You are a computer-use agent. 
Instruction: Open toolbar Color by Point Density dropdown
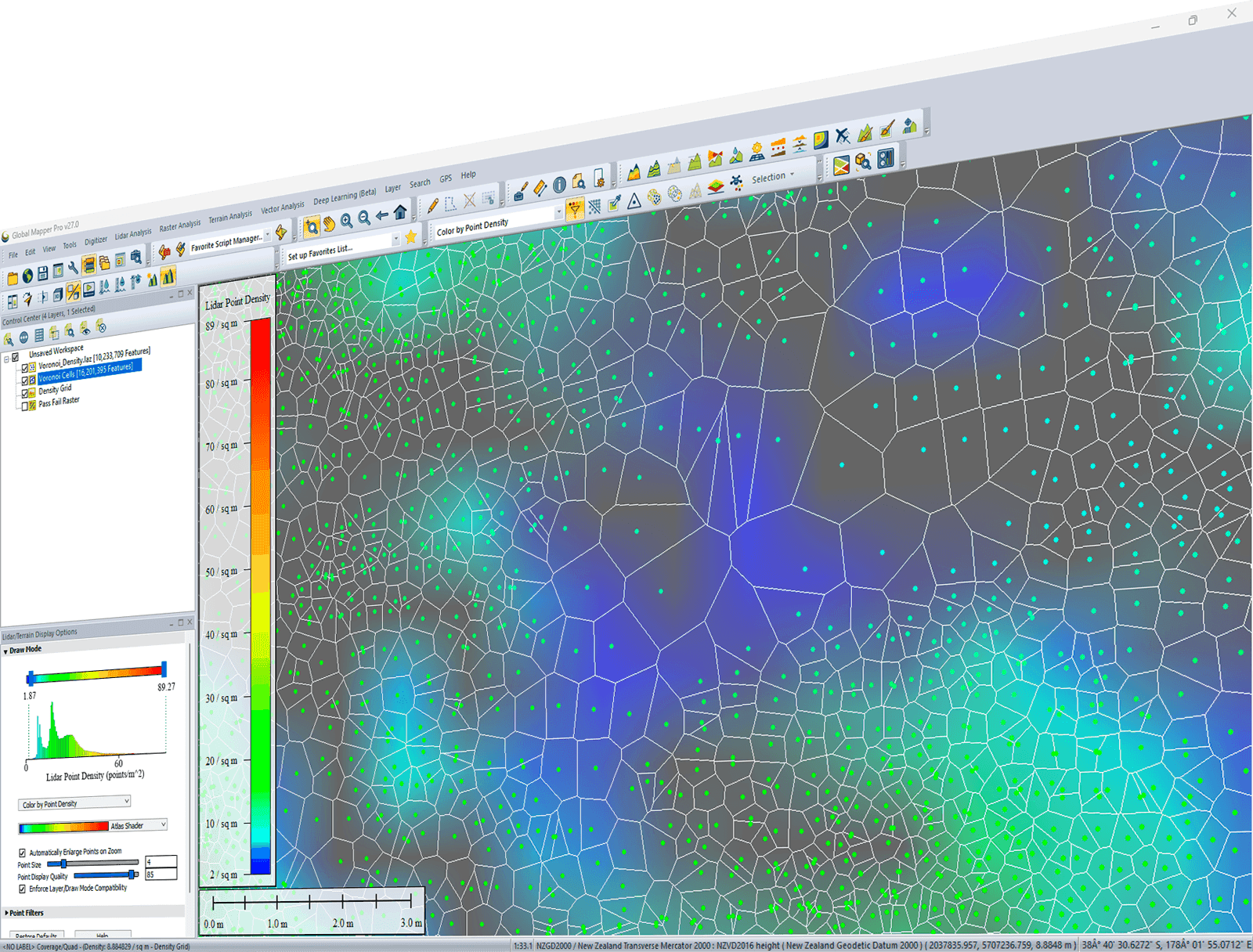pos(559,211)
